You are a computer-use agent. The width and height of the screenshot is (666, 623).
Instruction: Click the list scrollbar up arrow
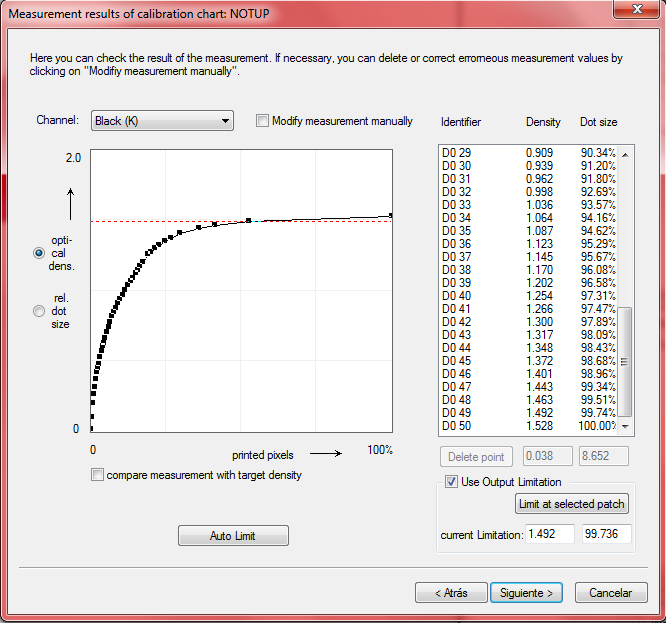pos(626,154)
